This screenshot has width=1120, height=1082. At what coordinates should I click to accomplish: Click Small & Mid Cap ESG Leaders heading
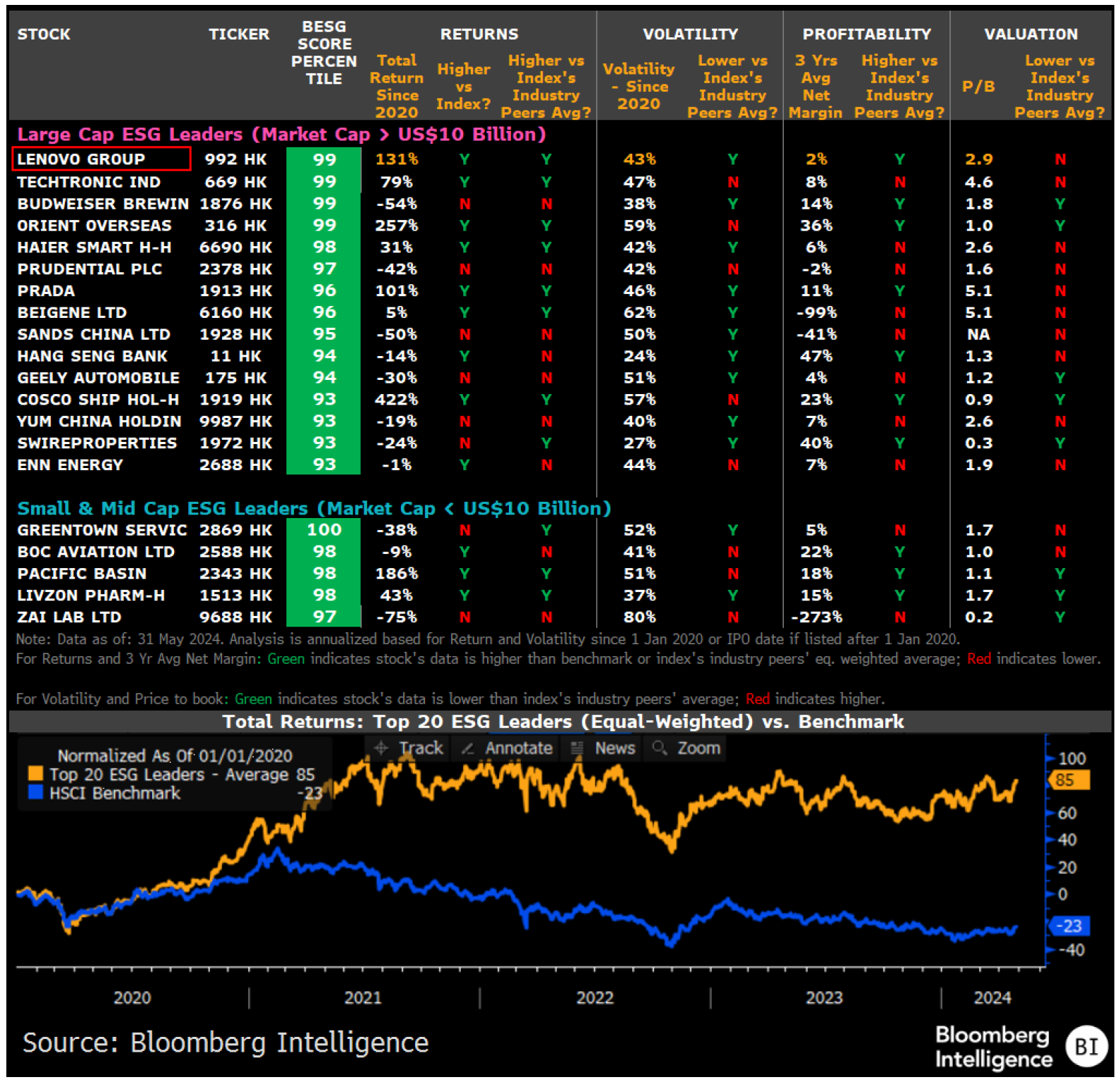314,508
